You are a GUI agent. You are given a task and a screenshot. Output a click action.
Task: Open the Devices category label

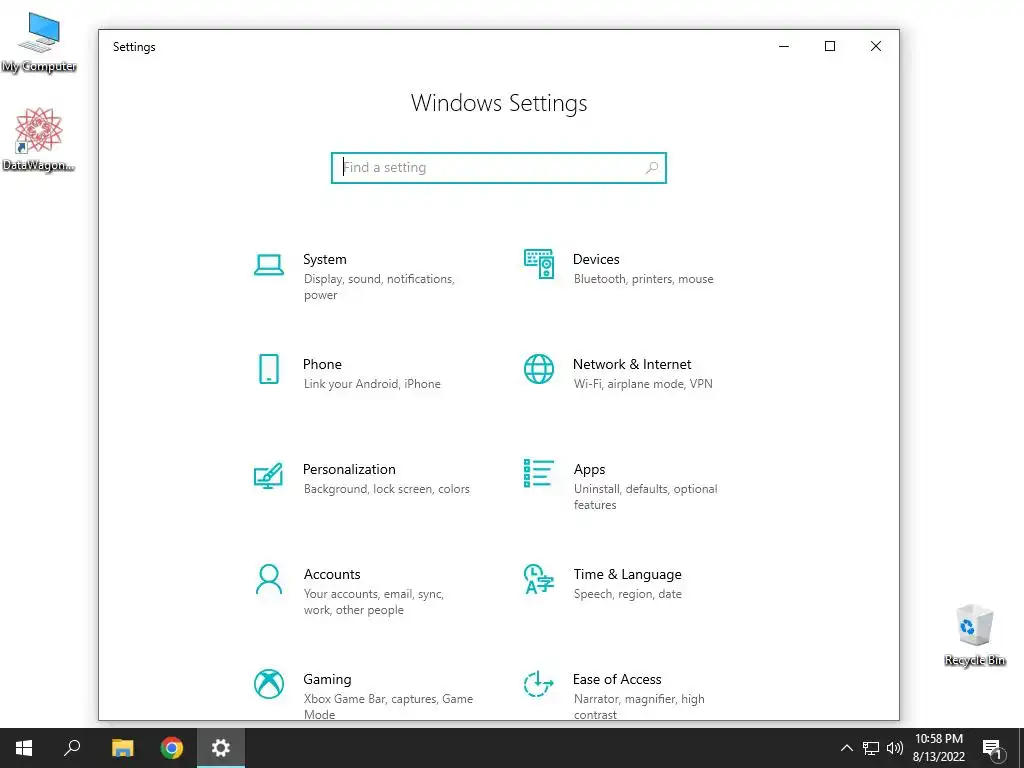(596, 259)
